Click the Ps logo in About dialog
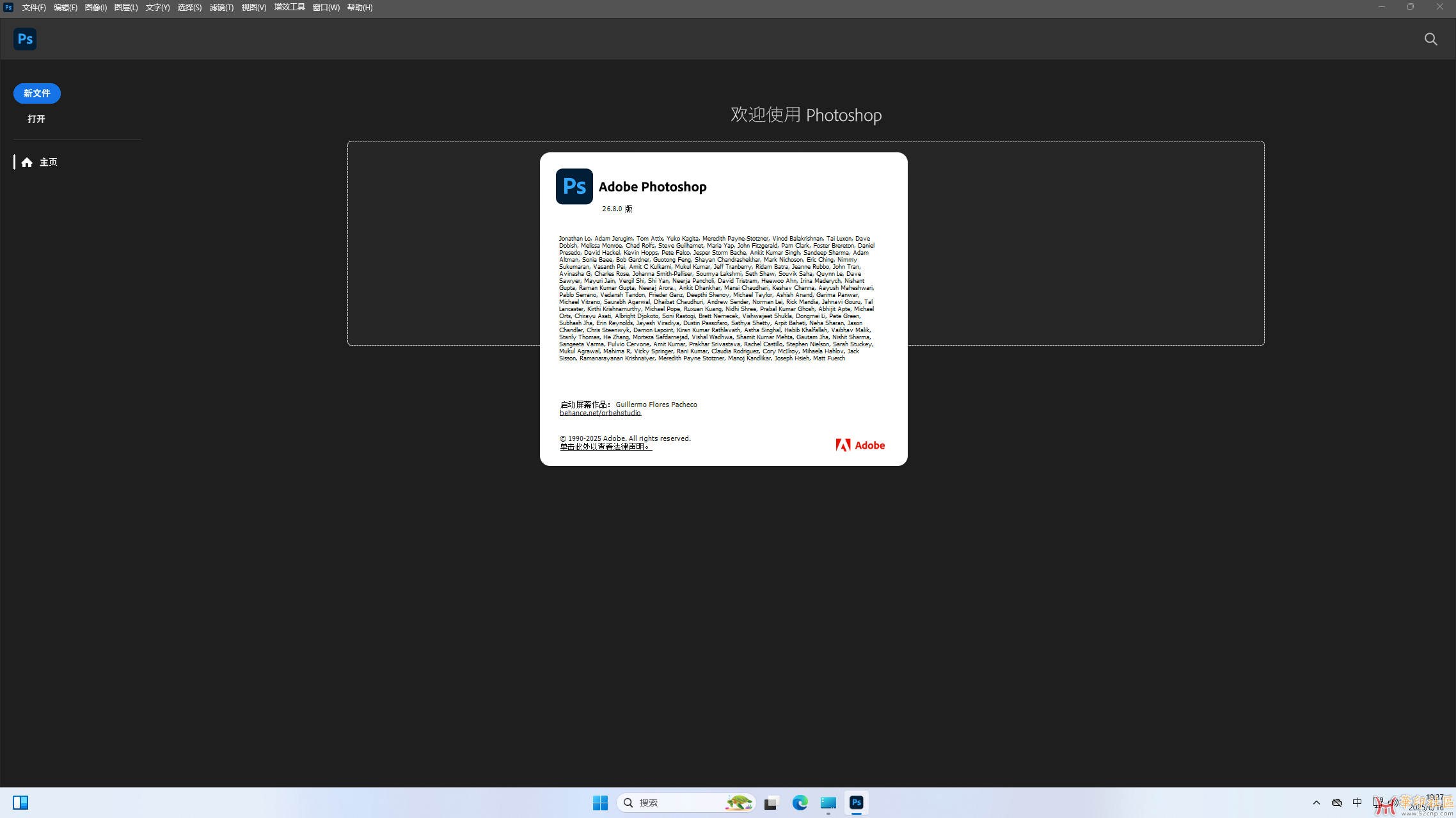 (x=574, y=186)
